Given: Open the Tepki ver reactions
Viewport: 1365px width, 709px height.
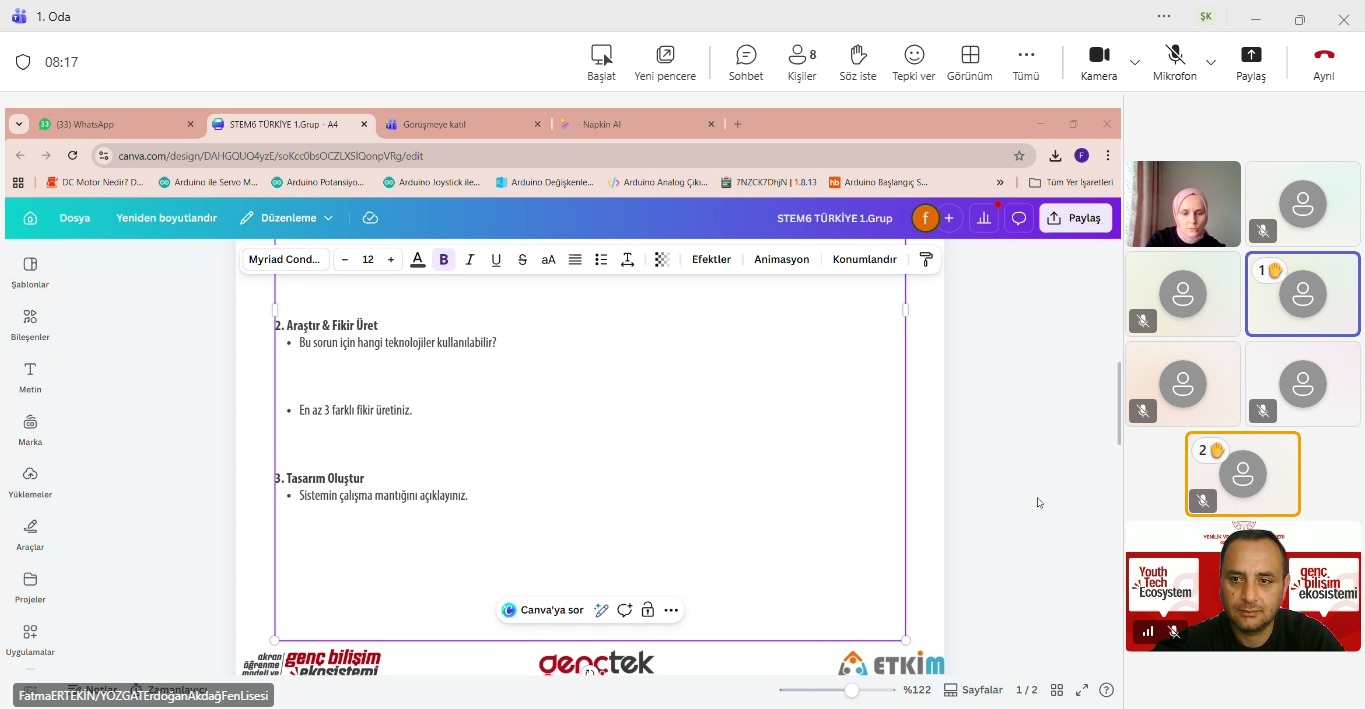Looking at the screenshot, I should tap(913, 62).
